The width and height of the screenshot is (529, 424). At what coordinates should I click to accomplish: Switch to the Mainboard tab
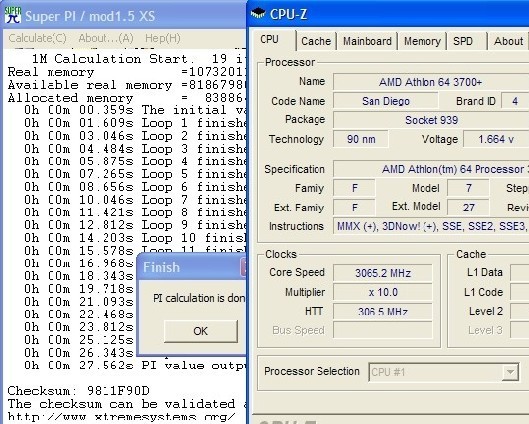tap(367, 41)
